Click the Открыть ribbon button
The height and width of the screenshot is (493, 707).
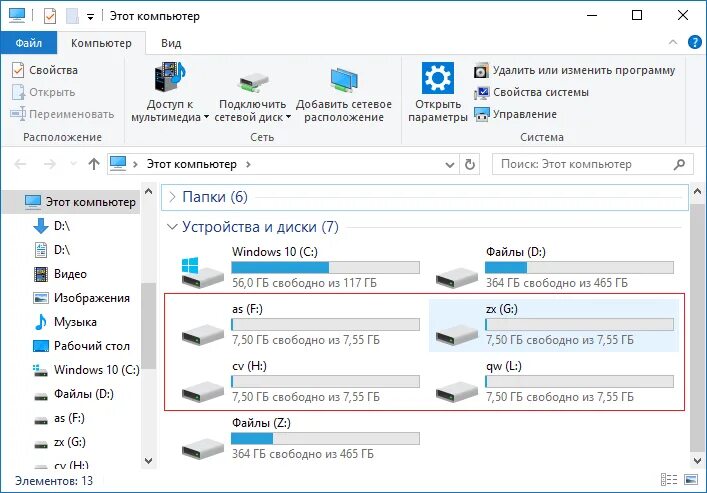[x=43, y=92]
